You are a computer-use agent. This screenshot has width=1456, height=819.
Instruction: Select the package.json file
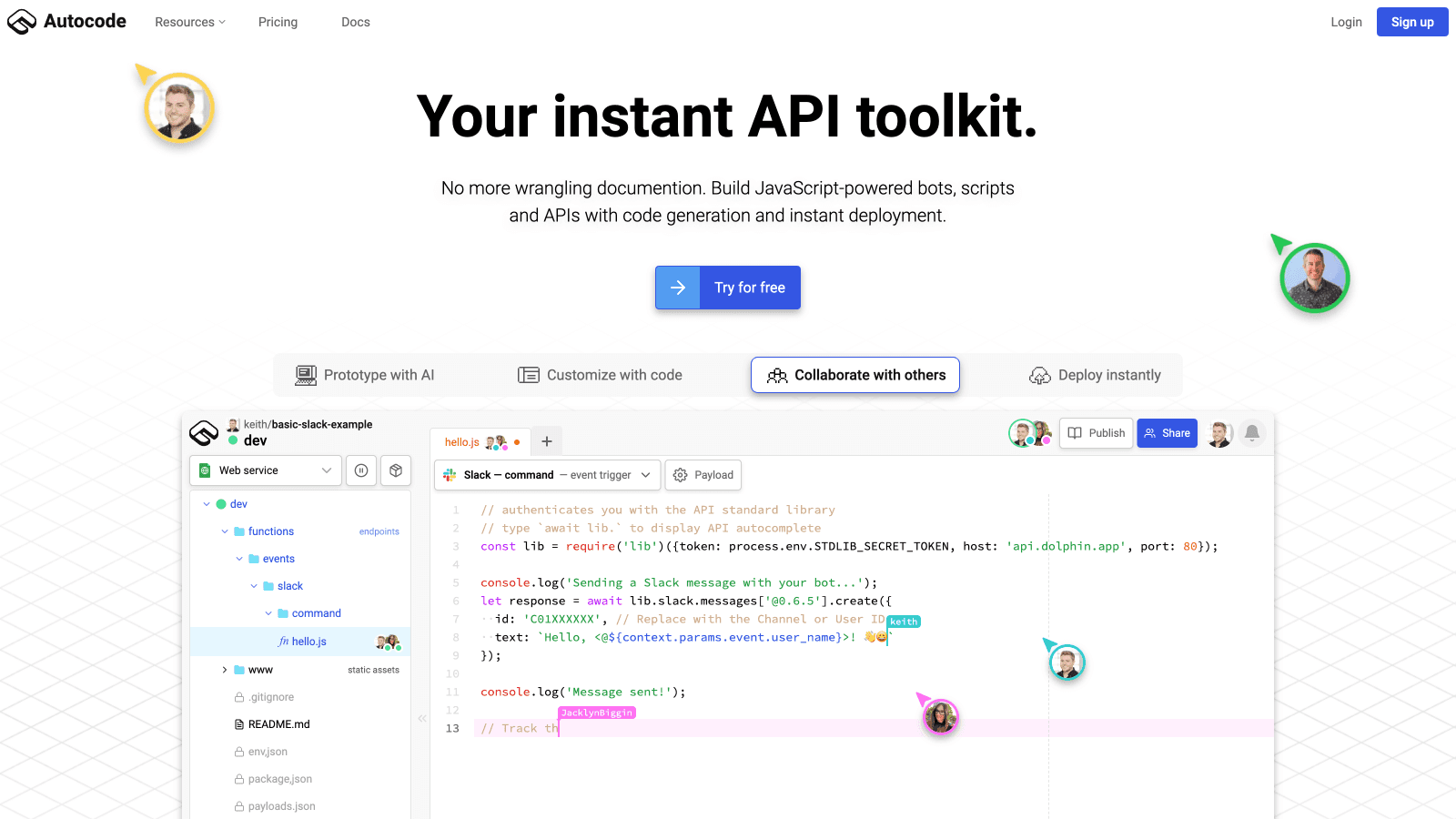click(x=273, y=779)
